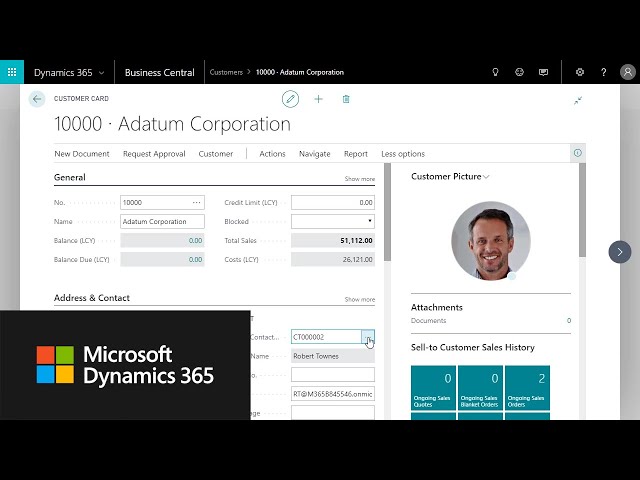The image size is (640, 480).
Task: Open the Contact code lookup dropdown
Action: pyautogui.click(x=368, y=337)
